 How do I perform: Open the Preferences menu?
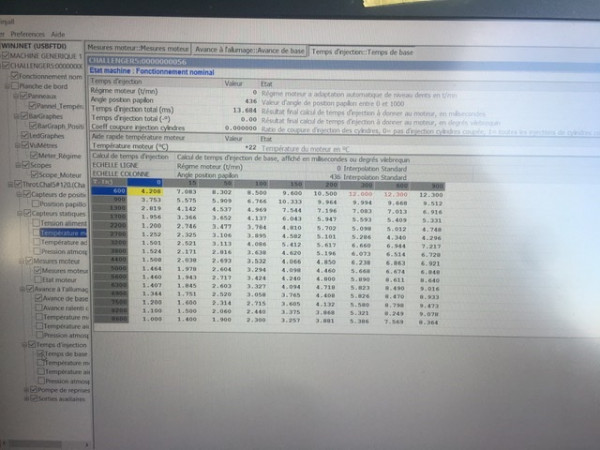tap(27, 34)
